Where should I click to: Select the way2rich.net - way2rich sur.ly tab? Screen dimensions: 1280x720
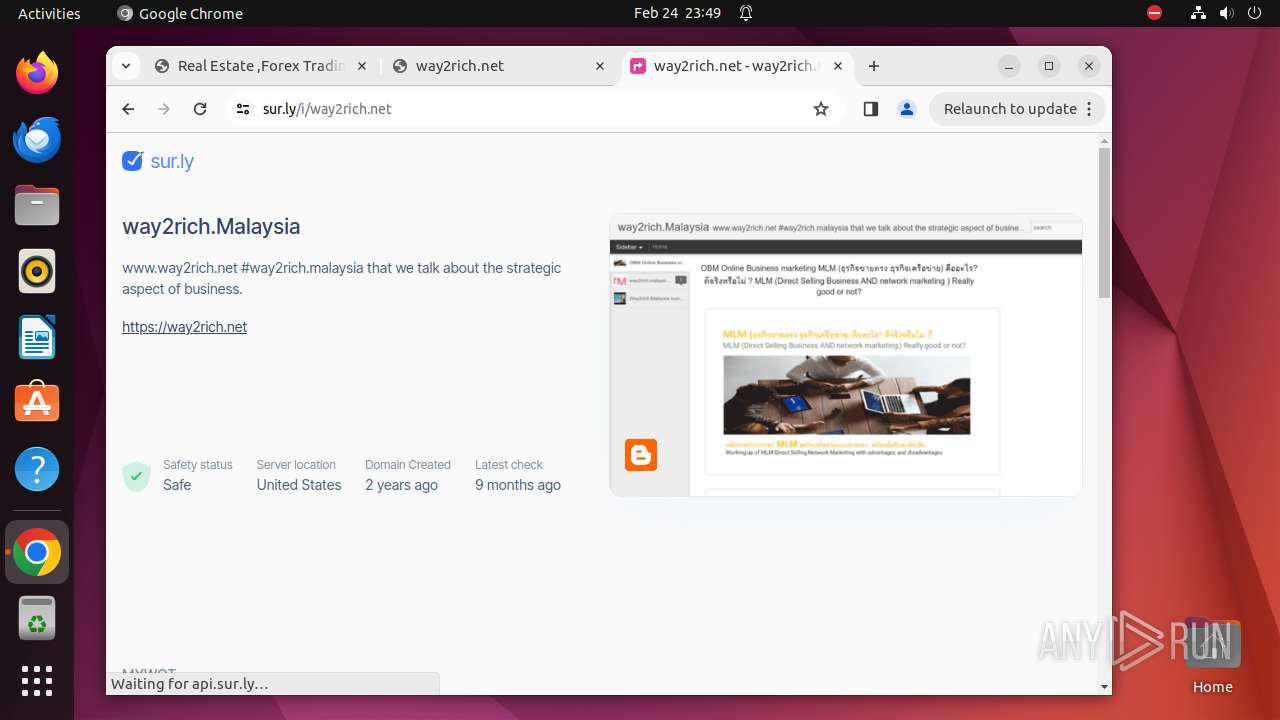click(x=737, y=66)
